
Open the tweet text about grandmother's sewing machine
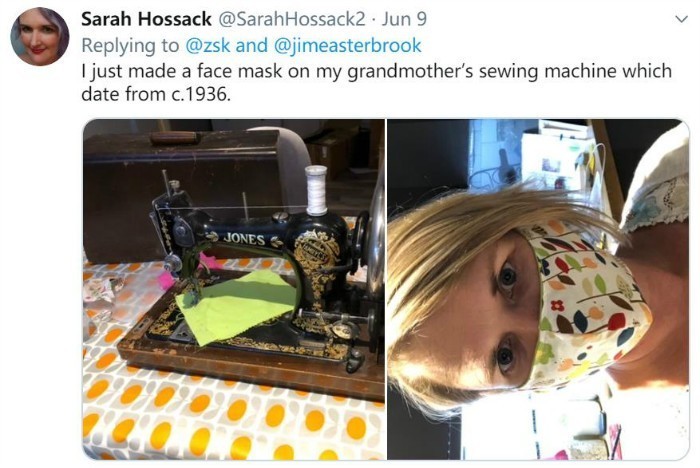(x=376, y=83)
